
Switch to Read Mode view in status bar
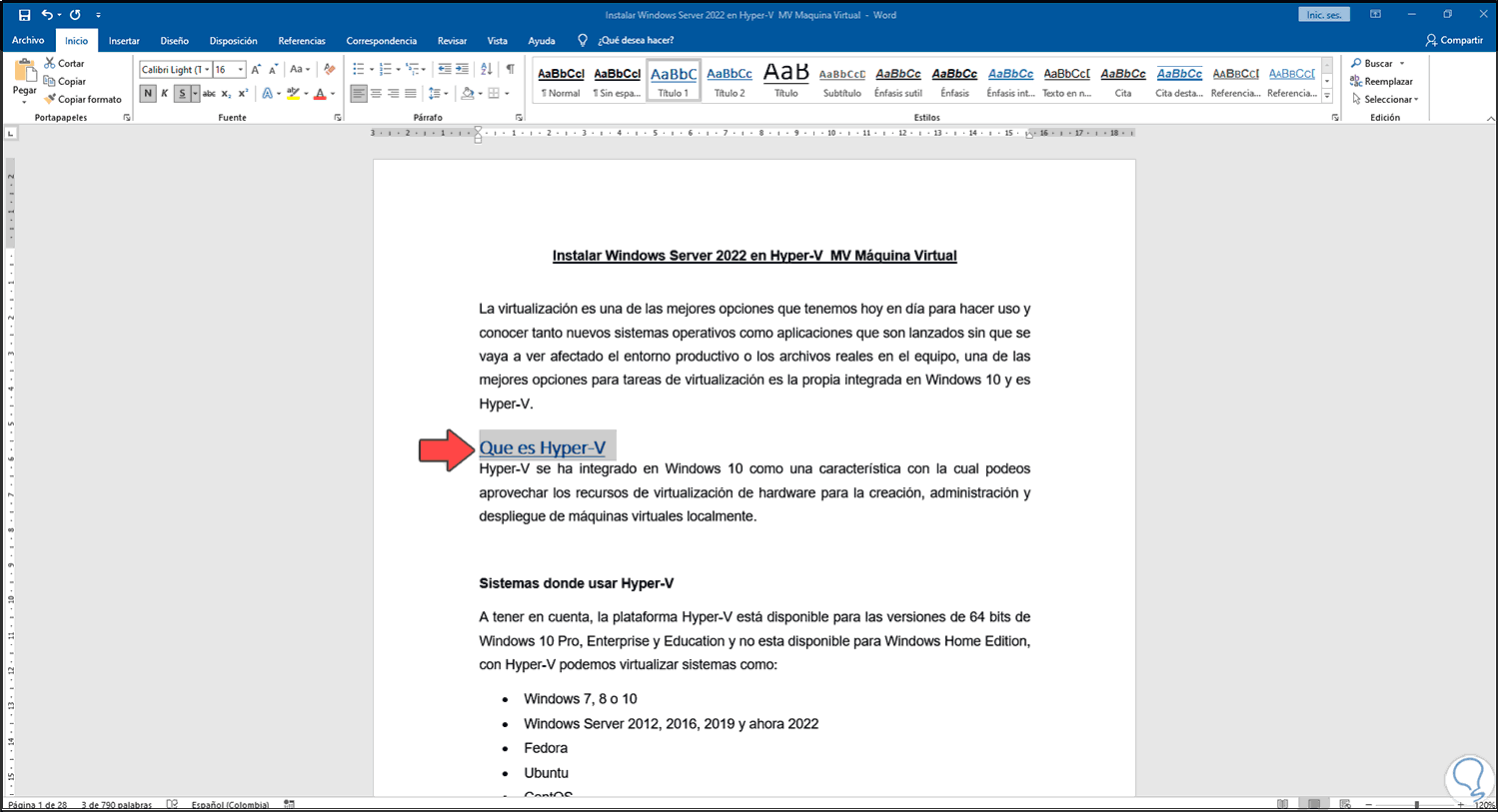(1283, 804)
